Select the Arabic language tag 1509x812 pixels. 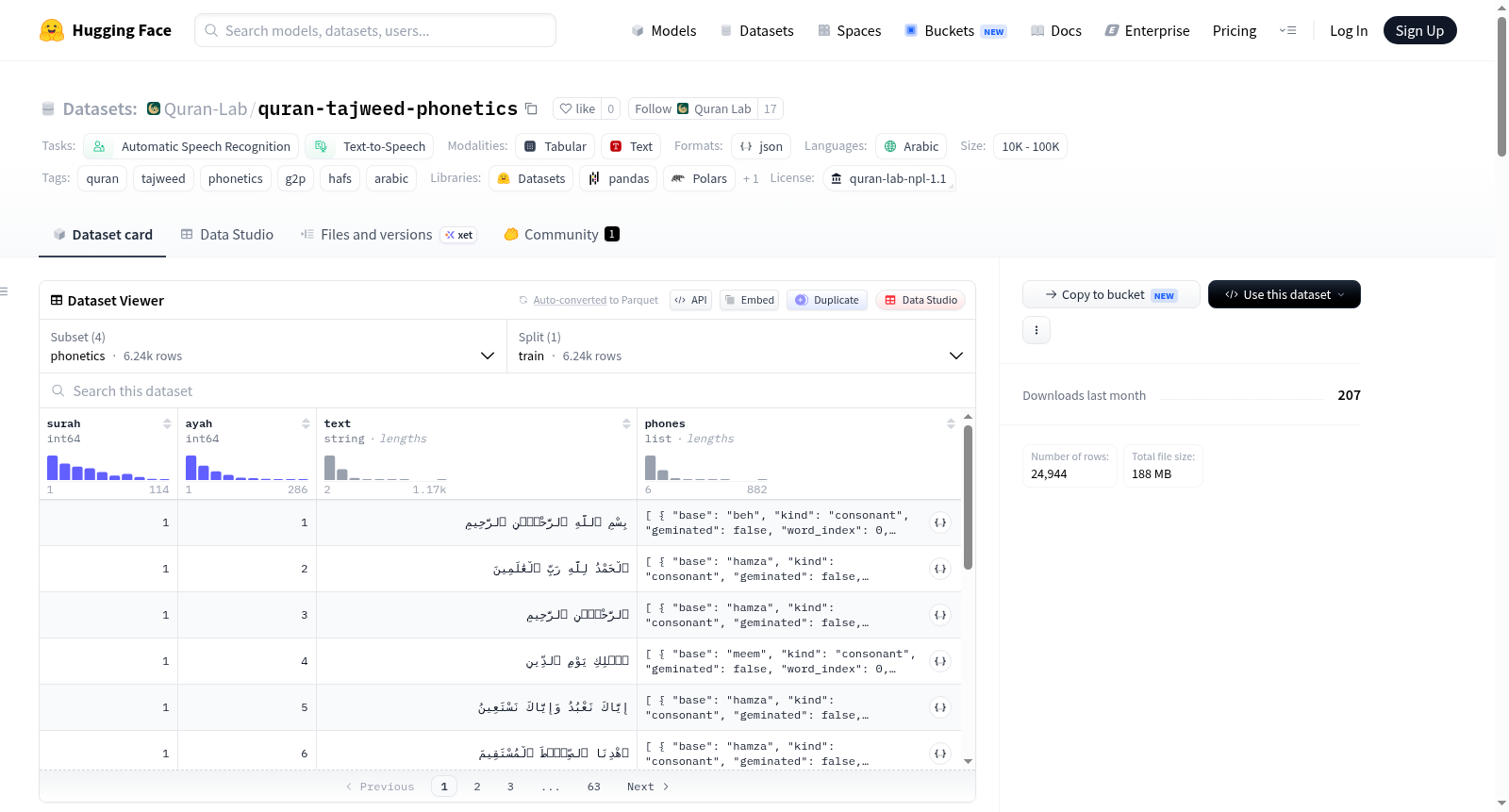pos(911,146)
